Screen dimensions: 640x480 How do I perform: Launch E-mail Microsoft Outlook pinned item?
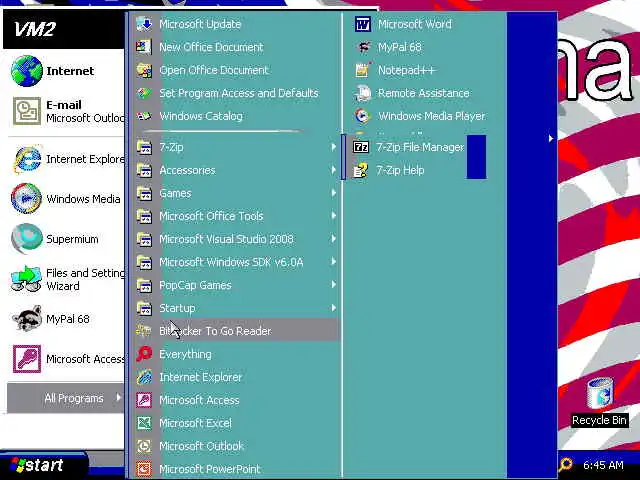point(67,111)
